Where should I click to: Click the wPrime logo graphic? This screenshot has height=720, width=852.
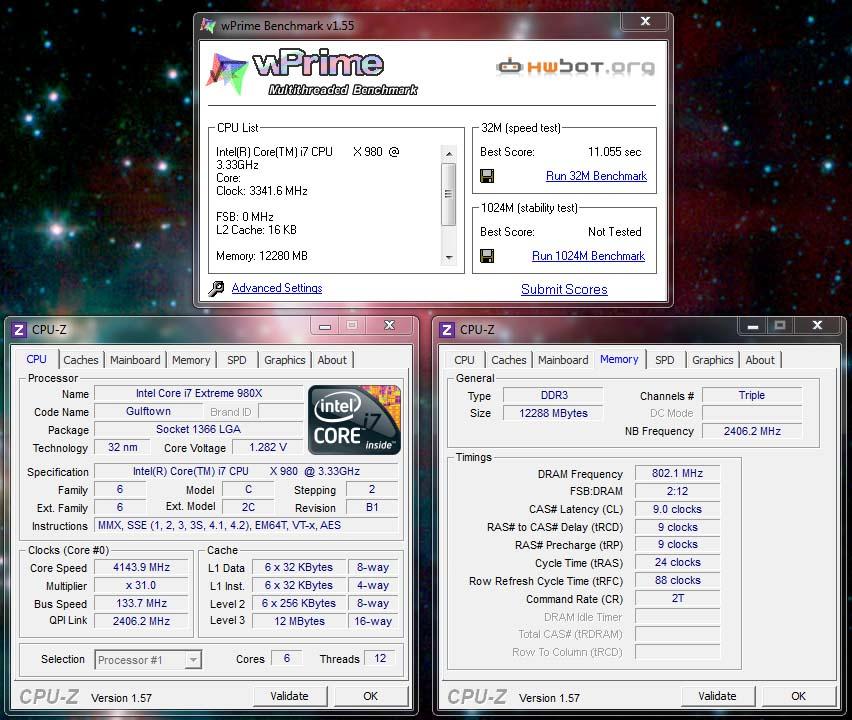(x=311, y=73)
